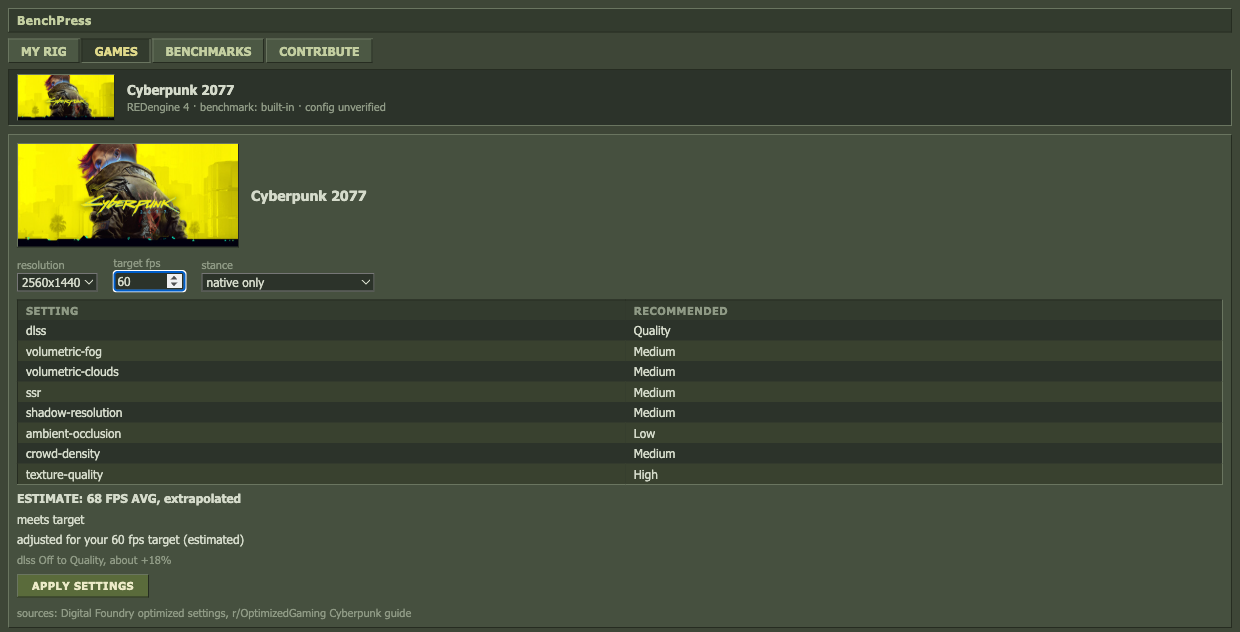Click the ambient-occlusion Low recommendation
Screen dimensions: 1240x632
coord(644,434)
